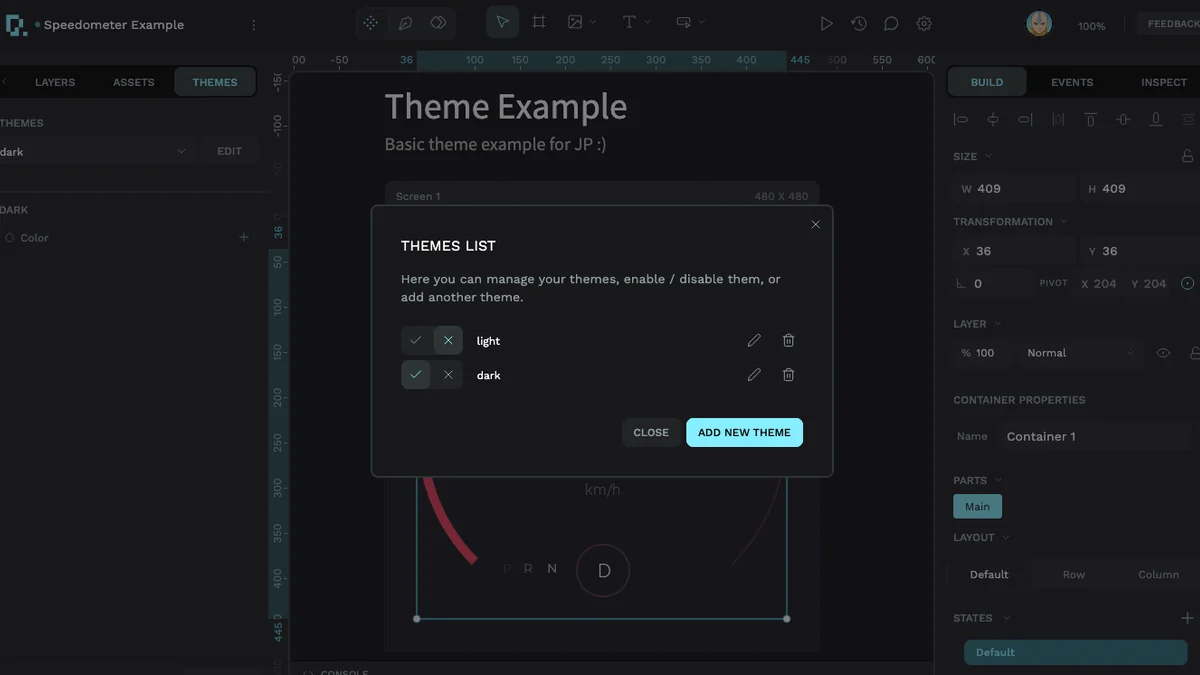The image size is (1200, 675).
Task: Click the align bottom icon
Action: (1155, 120)
